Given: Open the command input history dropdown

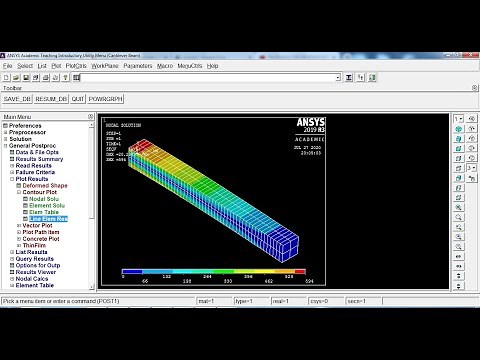Looking at the screenshot, I should click(x=338, y=78).
